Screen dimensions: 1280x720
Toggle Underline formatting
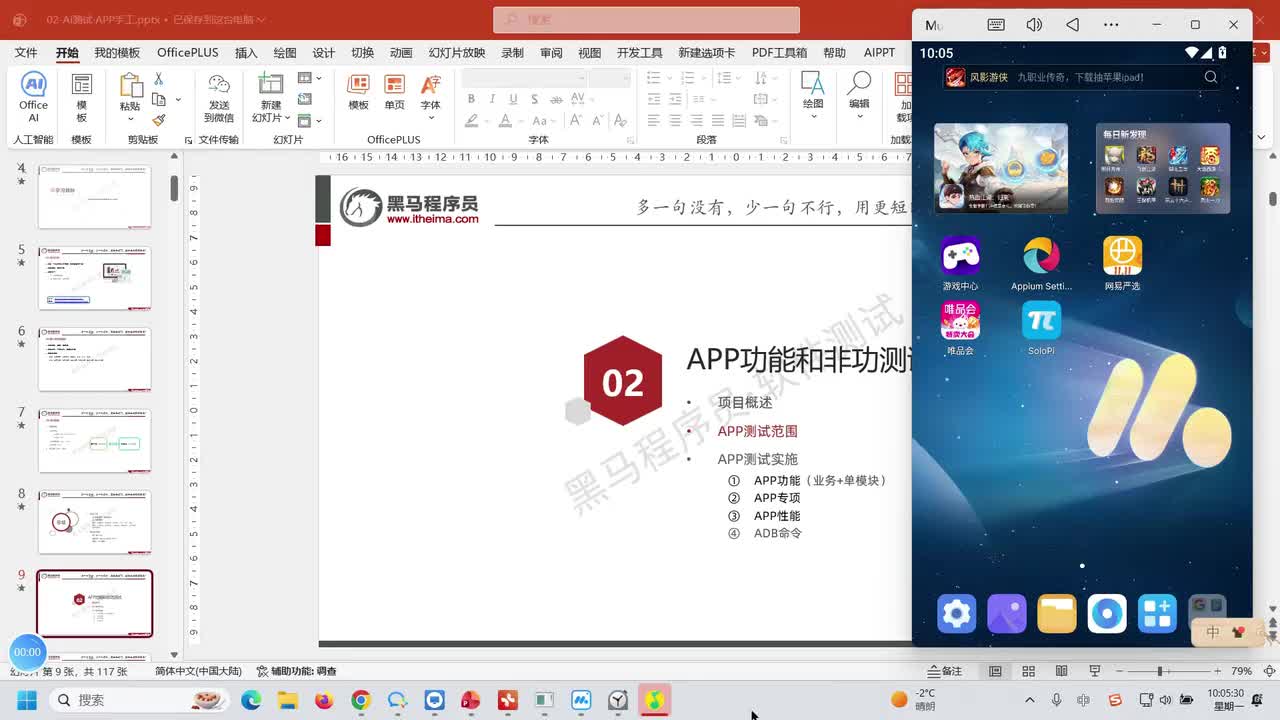point(513,99)
